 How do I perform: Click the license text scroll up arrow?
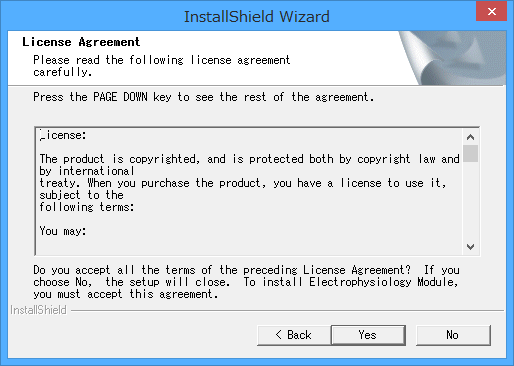coord(470,137)
